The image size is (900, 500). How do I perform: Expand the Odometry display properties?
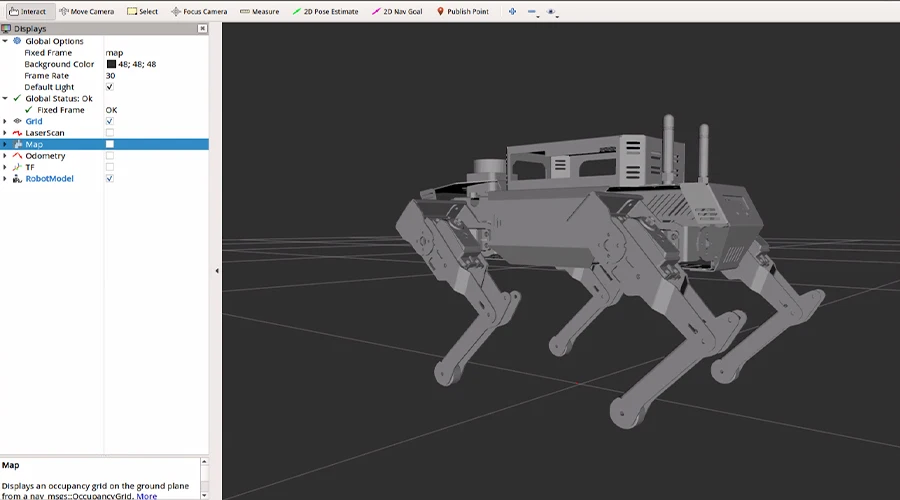tap(5, 156)
